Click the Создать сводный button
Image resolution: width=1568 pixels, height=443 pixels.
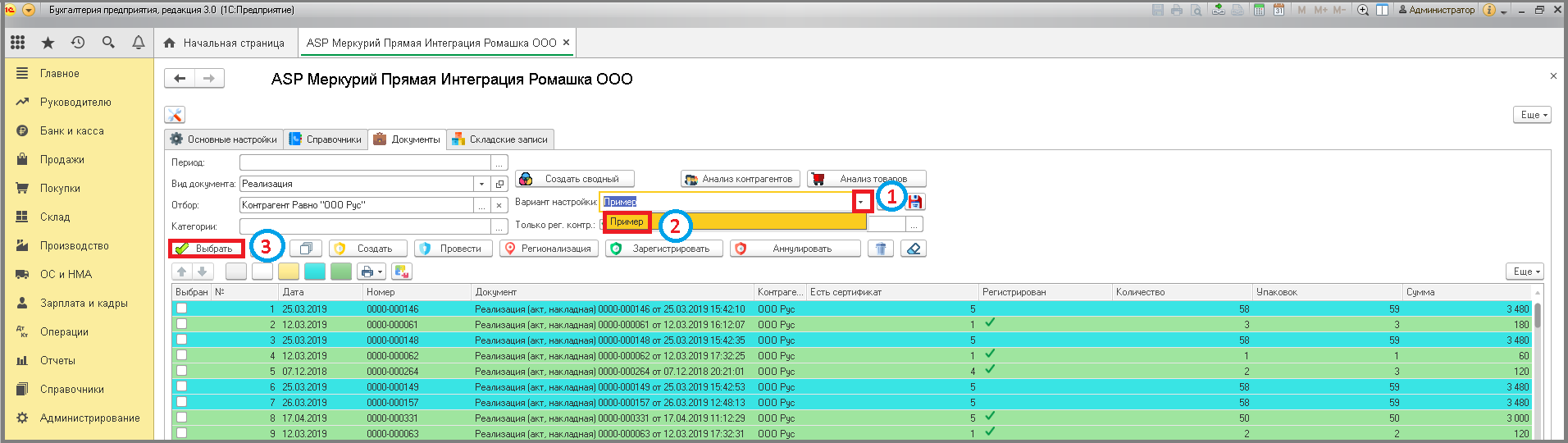click(575, 179)
